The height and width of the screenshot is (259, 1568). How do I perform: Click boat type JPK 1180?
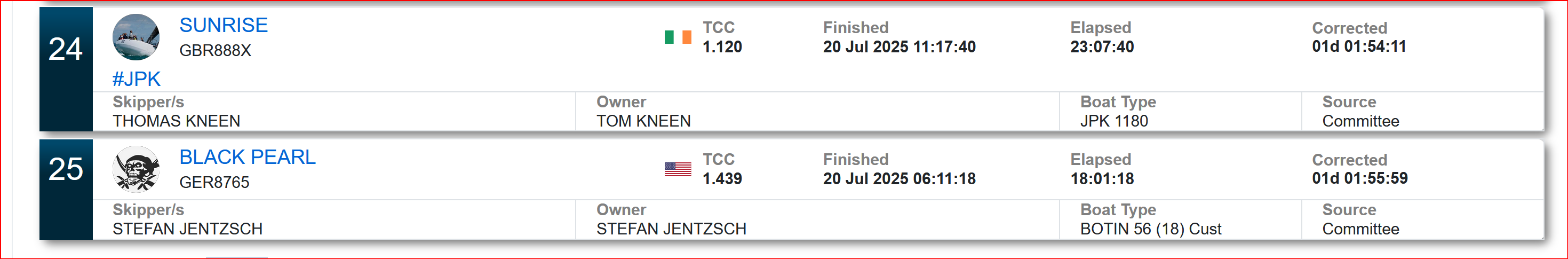1113,121
